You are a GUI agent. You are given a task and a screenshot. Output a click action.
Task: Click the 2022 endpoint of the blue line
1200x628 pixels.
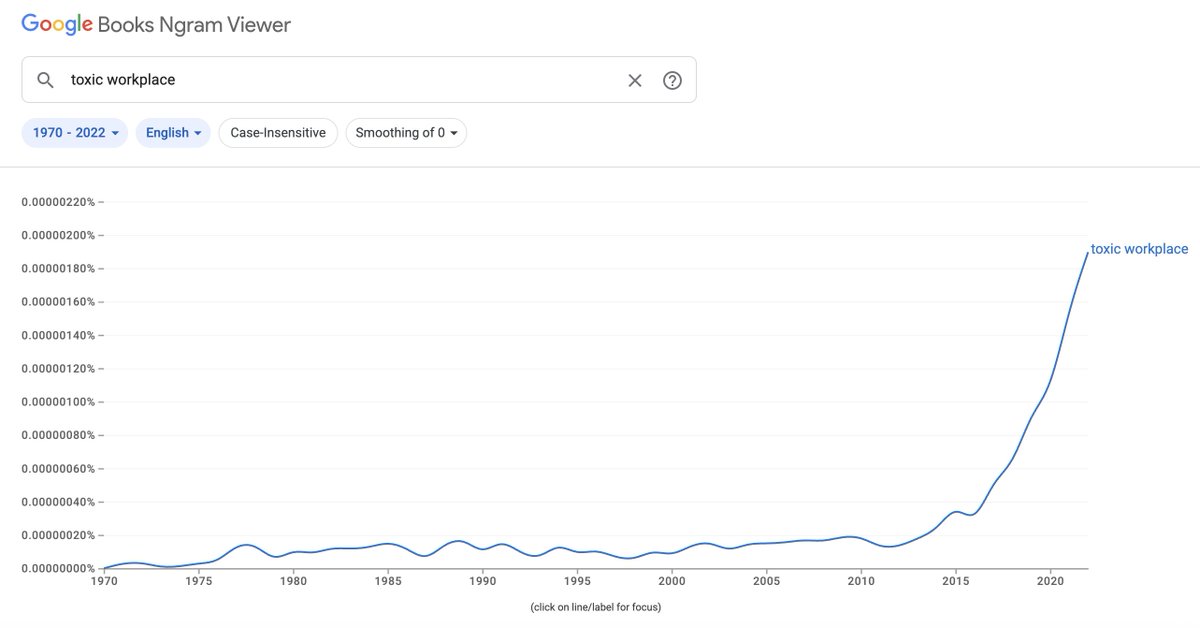[1087, 252]
